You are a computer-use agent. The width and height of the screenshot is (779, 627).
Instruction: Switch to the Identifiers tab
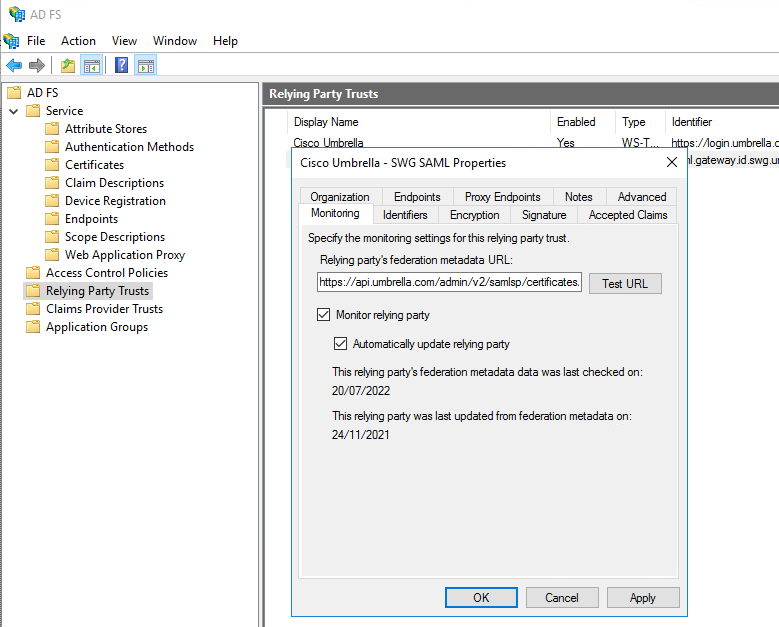pyautogui.click(x=405, y=215)
